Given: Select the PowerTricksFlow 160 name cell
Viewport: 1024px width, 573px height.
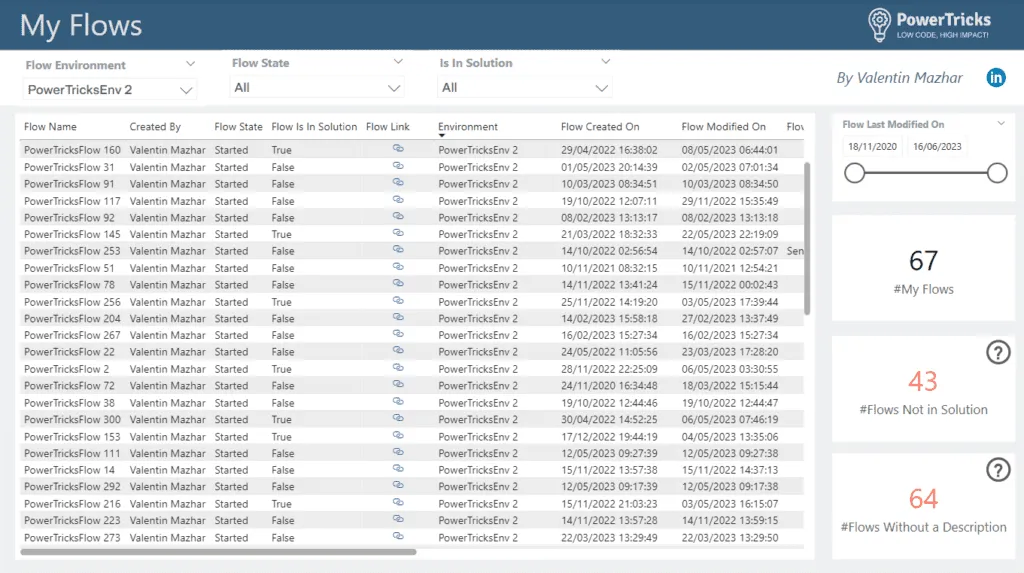Looking at the screenshot, I should [72, 150].
